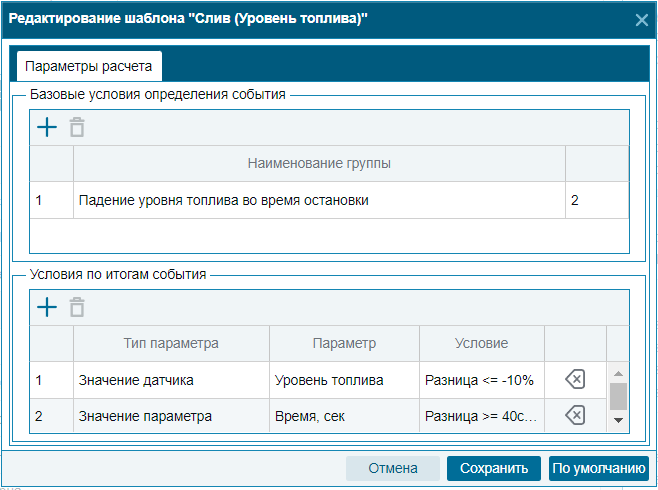
Task: Click the 'Наименование группы' column header
Action: (319, 163)
